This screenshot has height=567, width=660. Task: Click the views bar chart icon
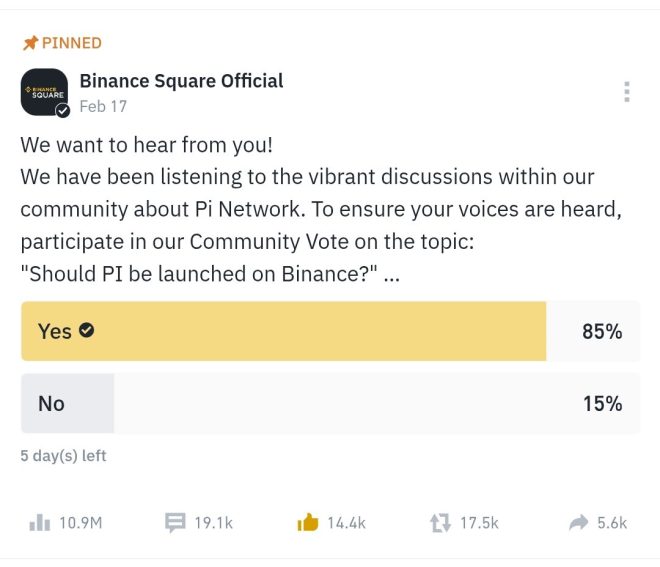point(40,522)
